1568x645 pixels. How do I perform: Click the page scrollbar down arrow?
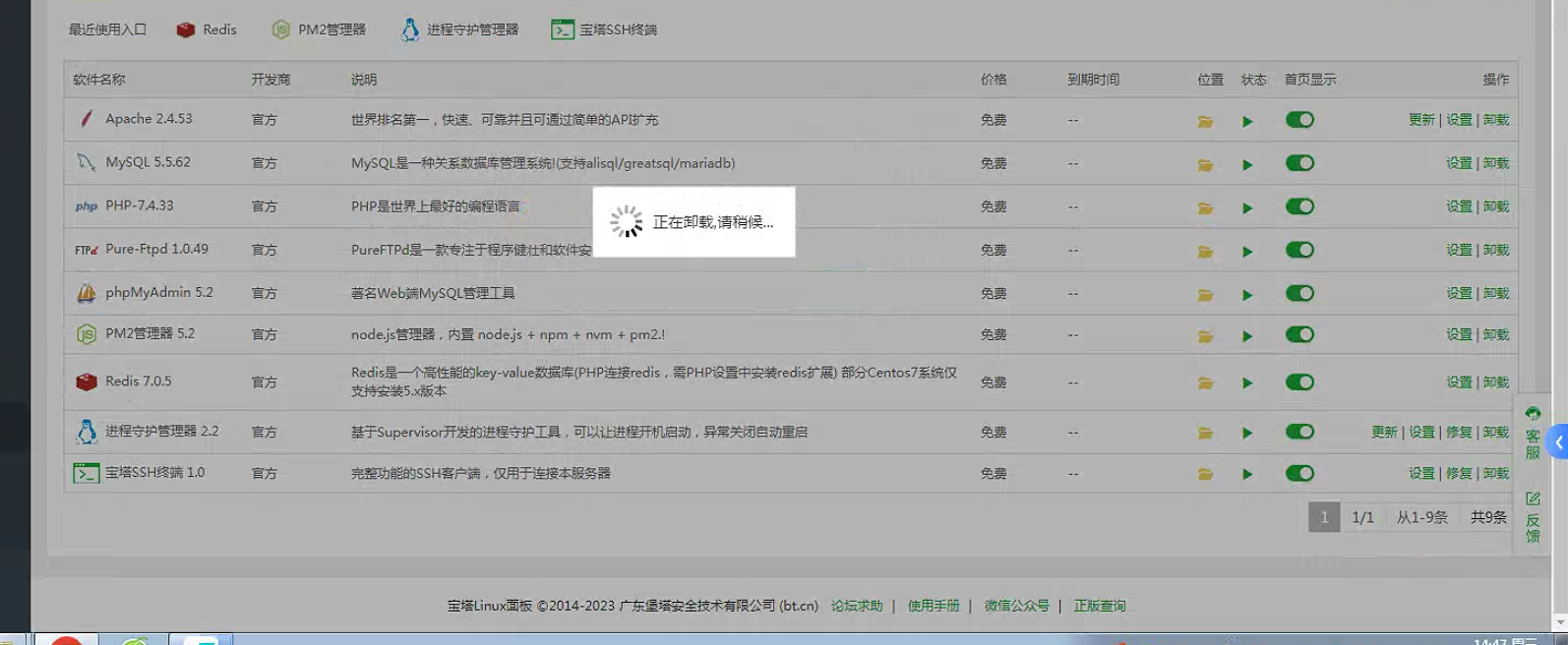1560,623
